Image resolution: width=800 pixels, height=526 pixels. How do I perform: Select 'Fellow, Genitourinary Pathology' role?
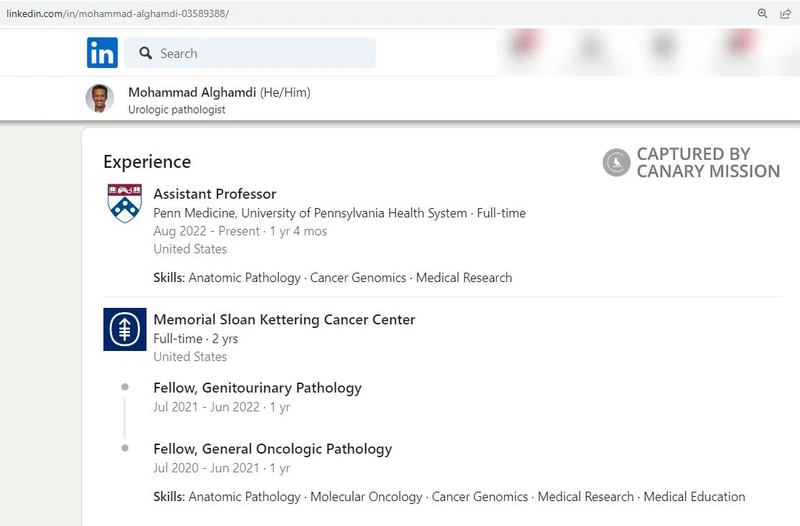pos(258,388)
